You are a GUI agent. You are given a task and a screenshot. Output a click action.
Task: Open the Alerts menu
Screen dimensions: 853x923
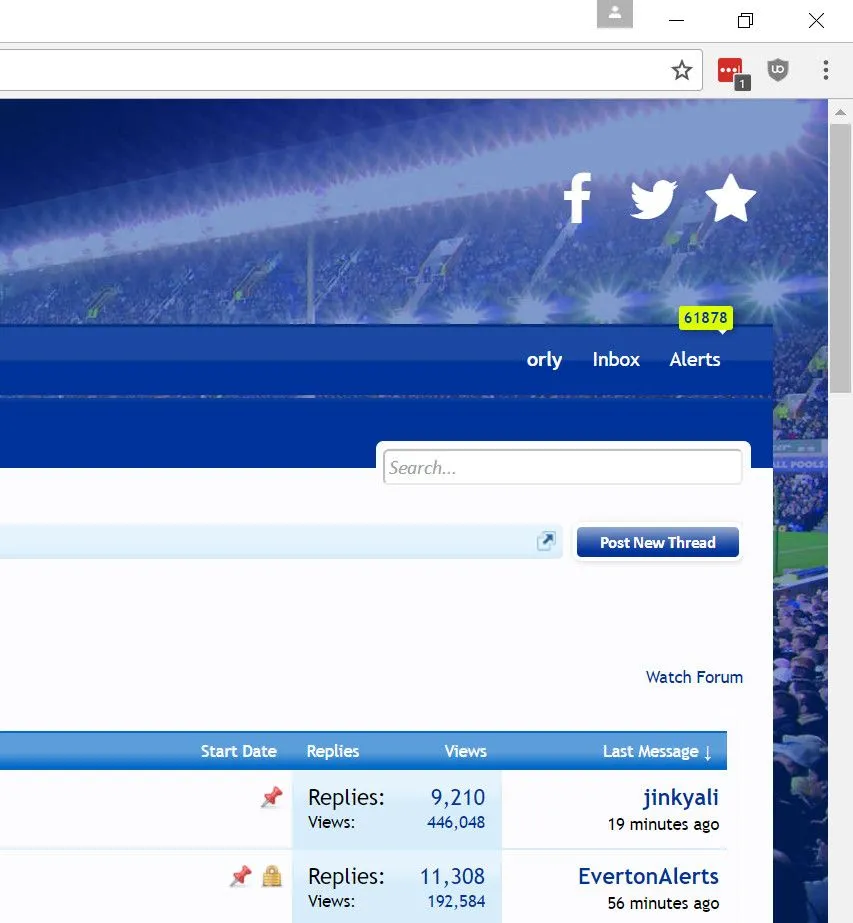tap(695, 360)
